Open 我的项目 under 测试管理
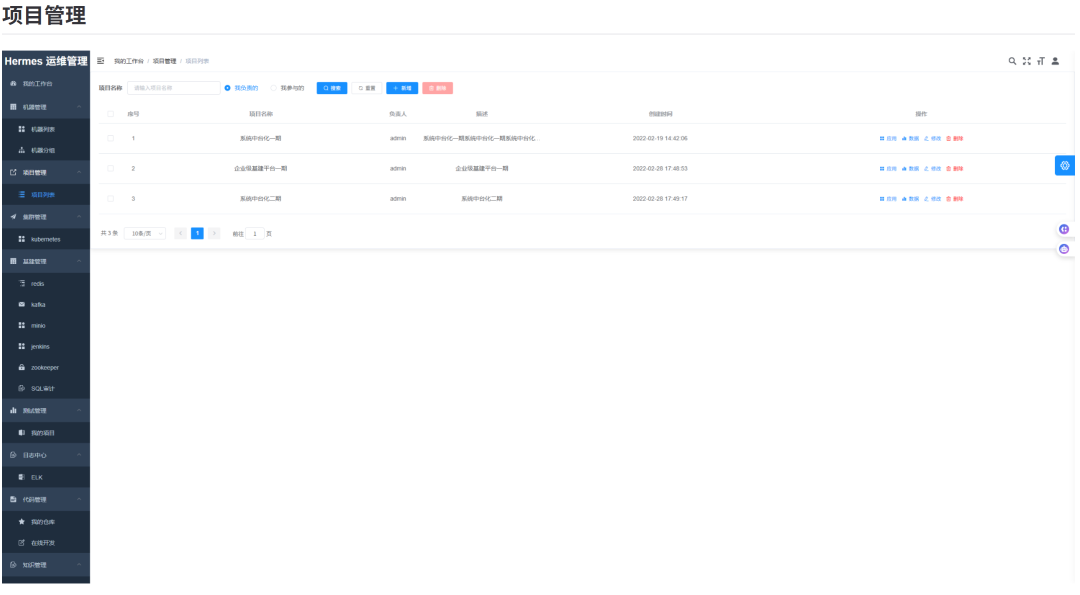Viewport: 1080px width, 595px height. click(45, 433)
